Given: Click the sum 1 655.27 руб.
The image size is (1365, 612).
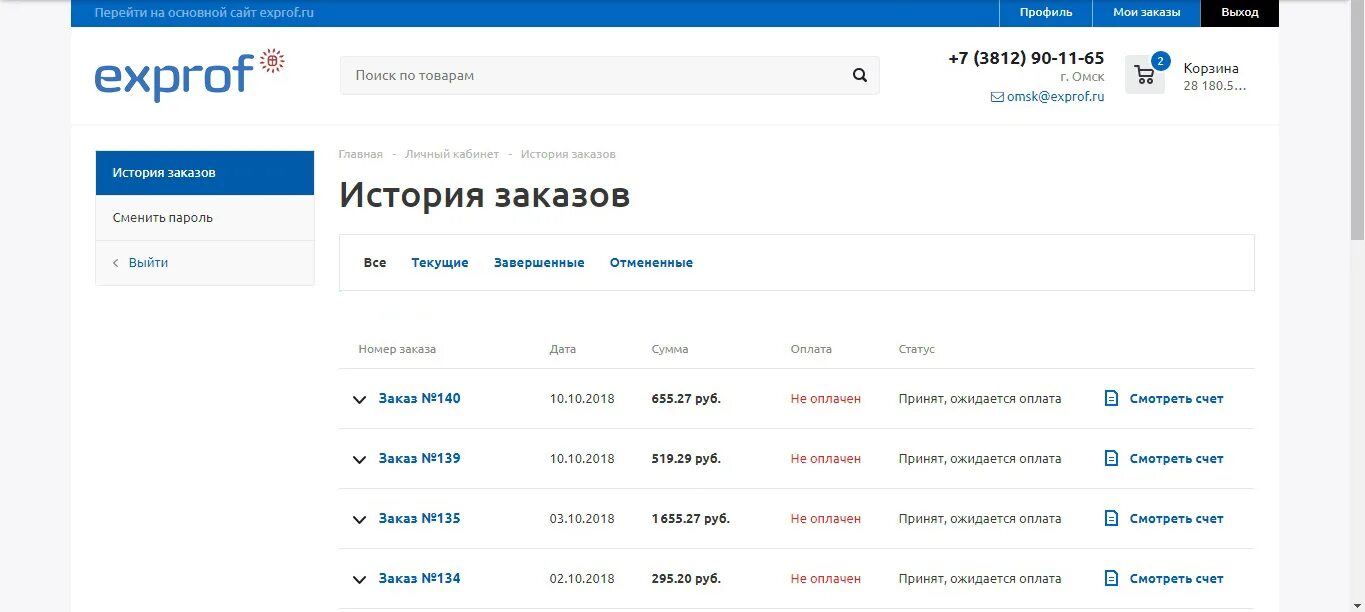Looking at the screenshot, I should point(690,518).
